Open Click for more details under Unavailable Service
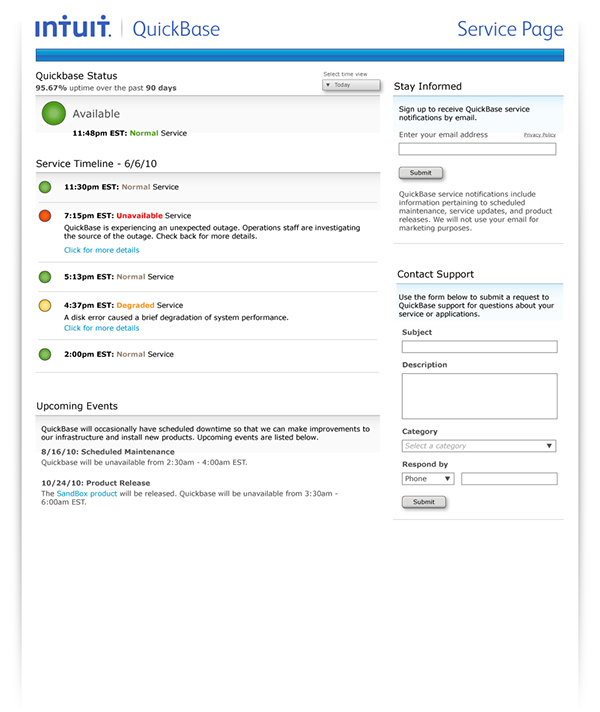This screenshot has width=600, height=712. click(102, 250)
